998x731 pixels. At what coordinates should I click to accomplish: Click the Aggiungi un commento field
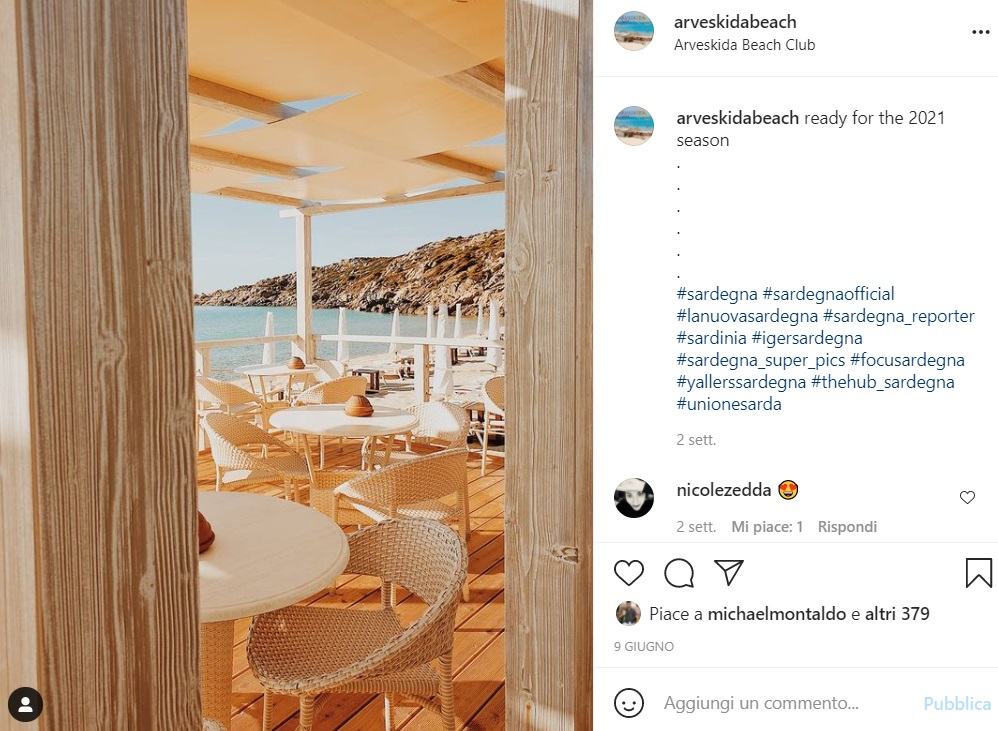787,703
